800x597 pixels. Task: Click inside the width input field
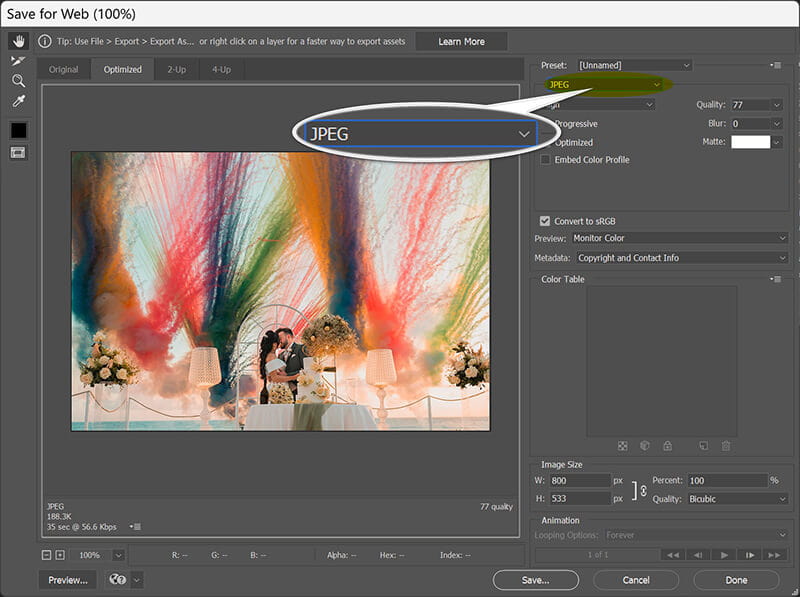578,481
